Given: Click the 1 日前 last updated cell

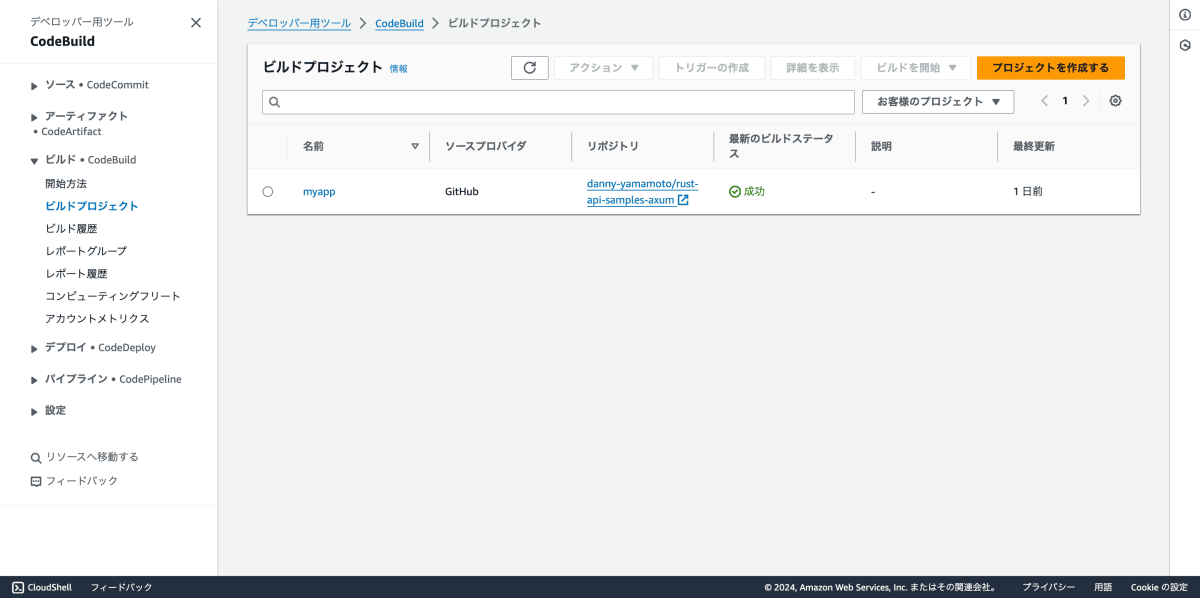Looking at the screenshot, I should point(1028,191).
